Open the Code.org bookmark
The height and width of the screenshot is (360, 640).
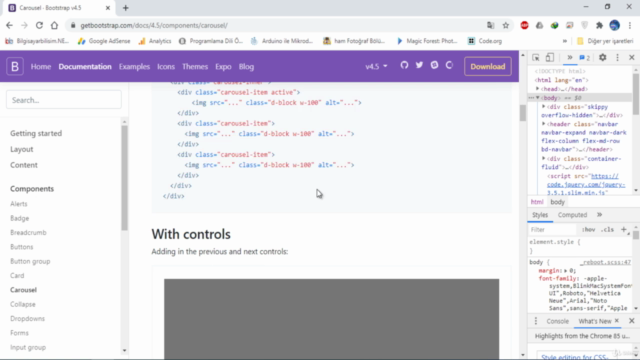pyautogui.click(x=485, y=41)
